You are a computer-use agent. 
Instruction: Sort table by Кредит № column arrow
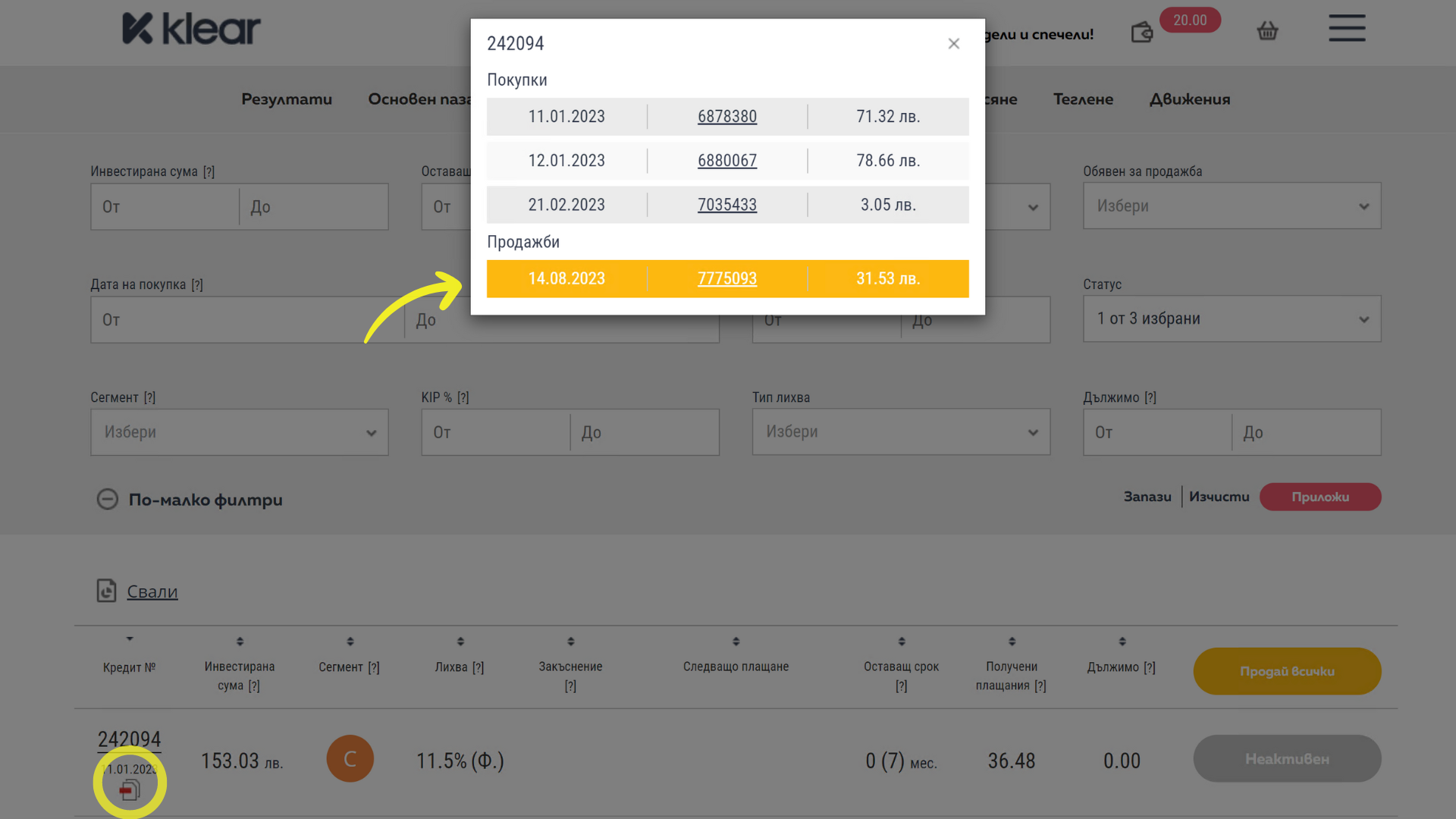(130, 639)
